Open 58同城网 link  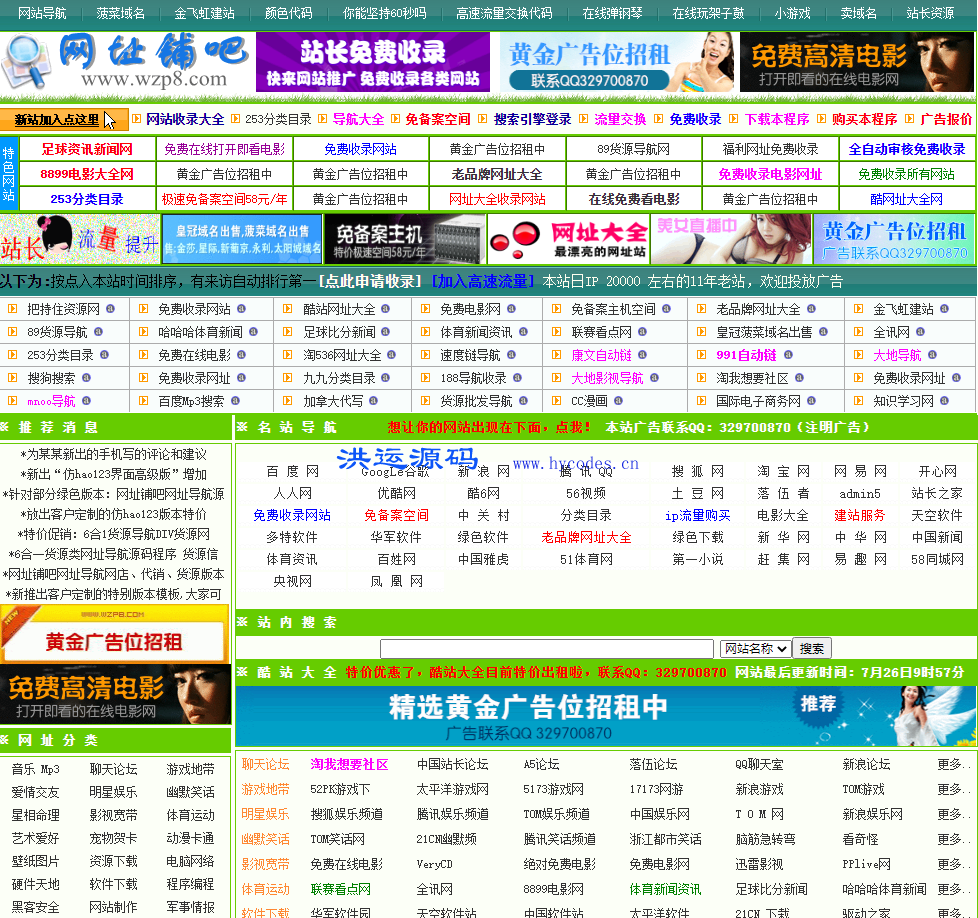(937, 559)
